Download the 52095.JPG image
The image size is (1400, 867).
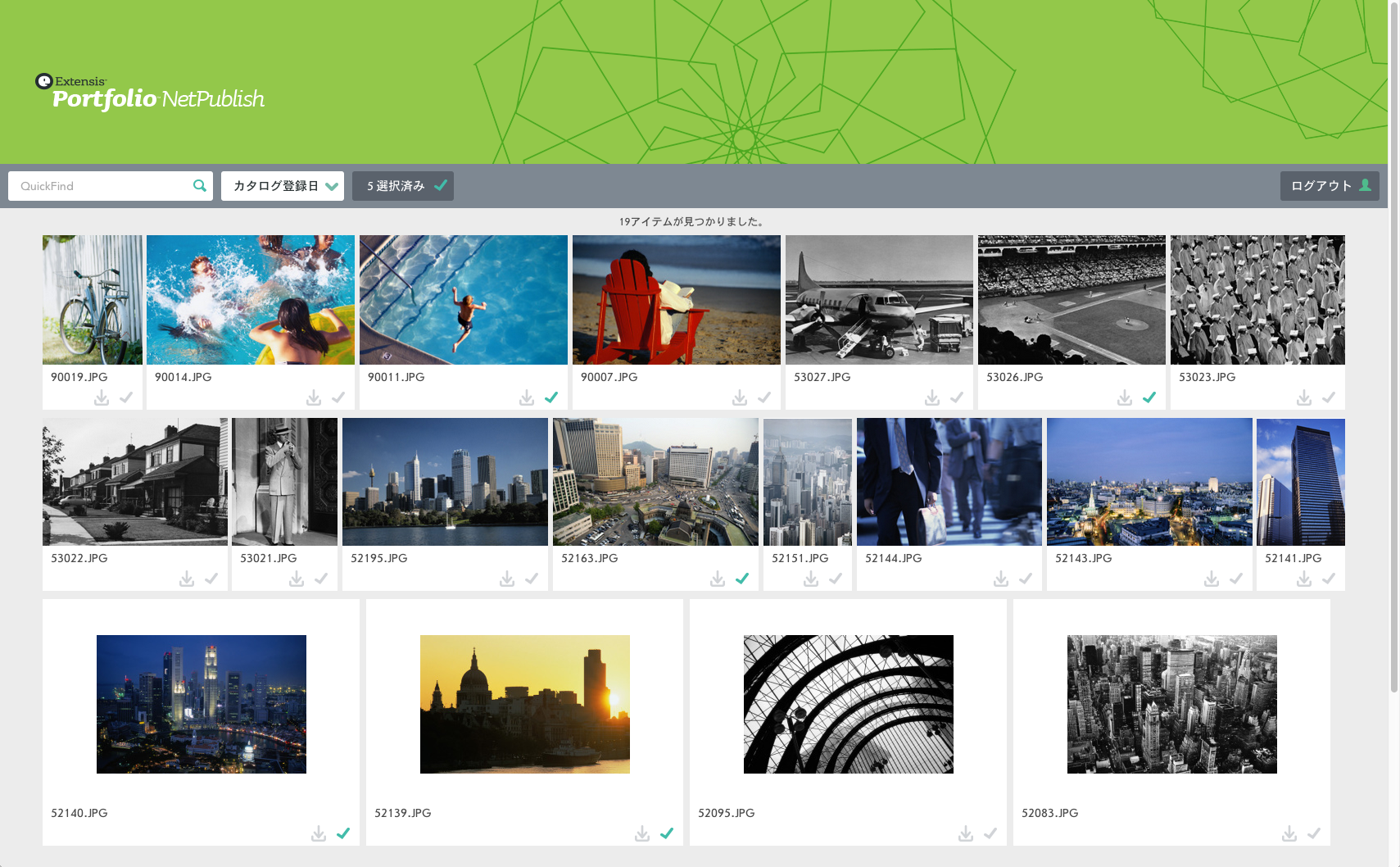pyautogui.click(x=966, y=833)
